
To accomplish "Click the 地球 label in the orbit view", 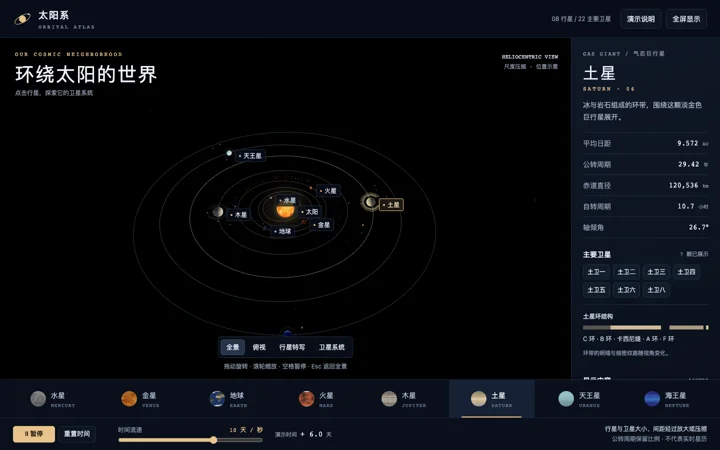I will tap(282, 231).
